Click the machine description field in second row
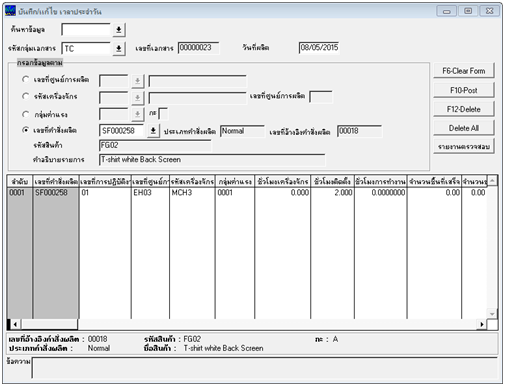 pos(197,98)
